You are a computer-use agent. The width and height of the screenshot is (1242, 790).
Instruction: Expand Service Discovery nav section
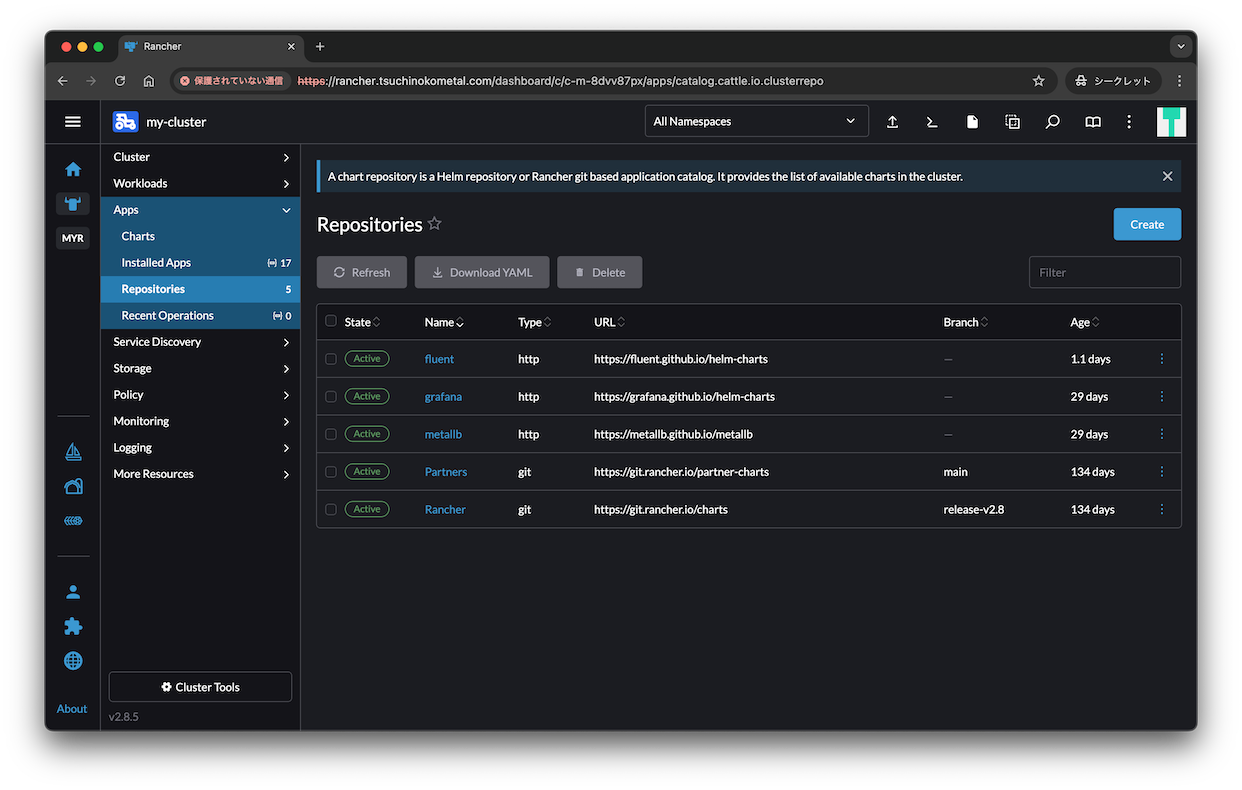200,342
